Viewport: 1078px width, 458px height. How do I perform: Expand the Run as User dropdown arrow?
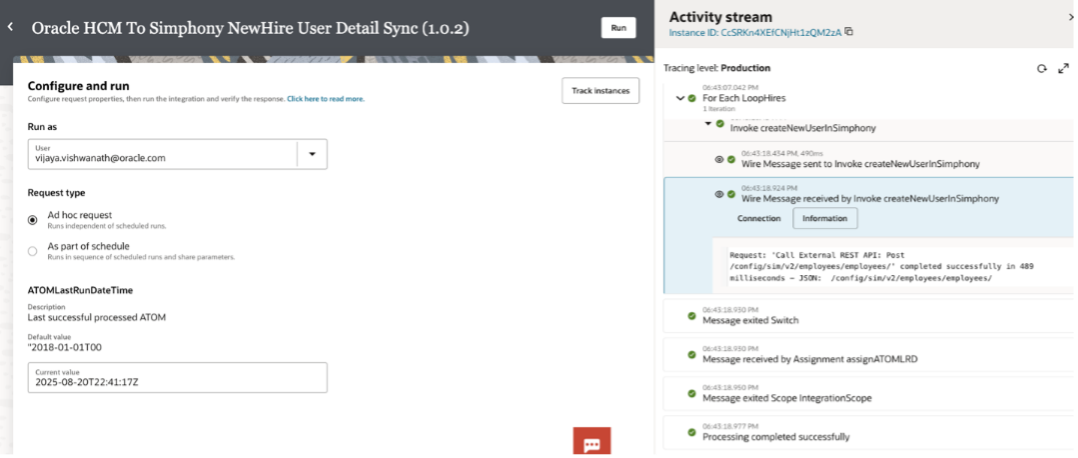click(x=312, y=154)
